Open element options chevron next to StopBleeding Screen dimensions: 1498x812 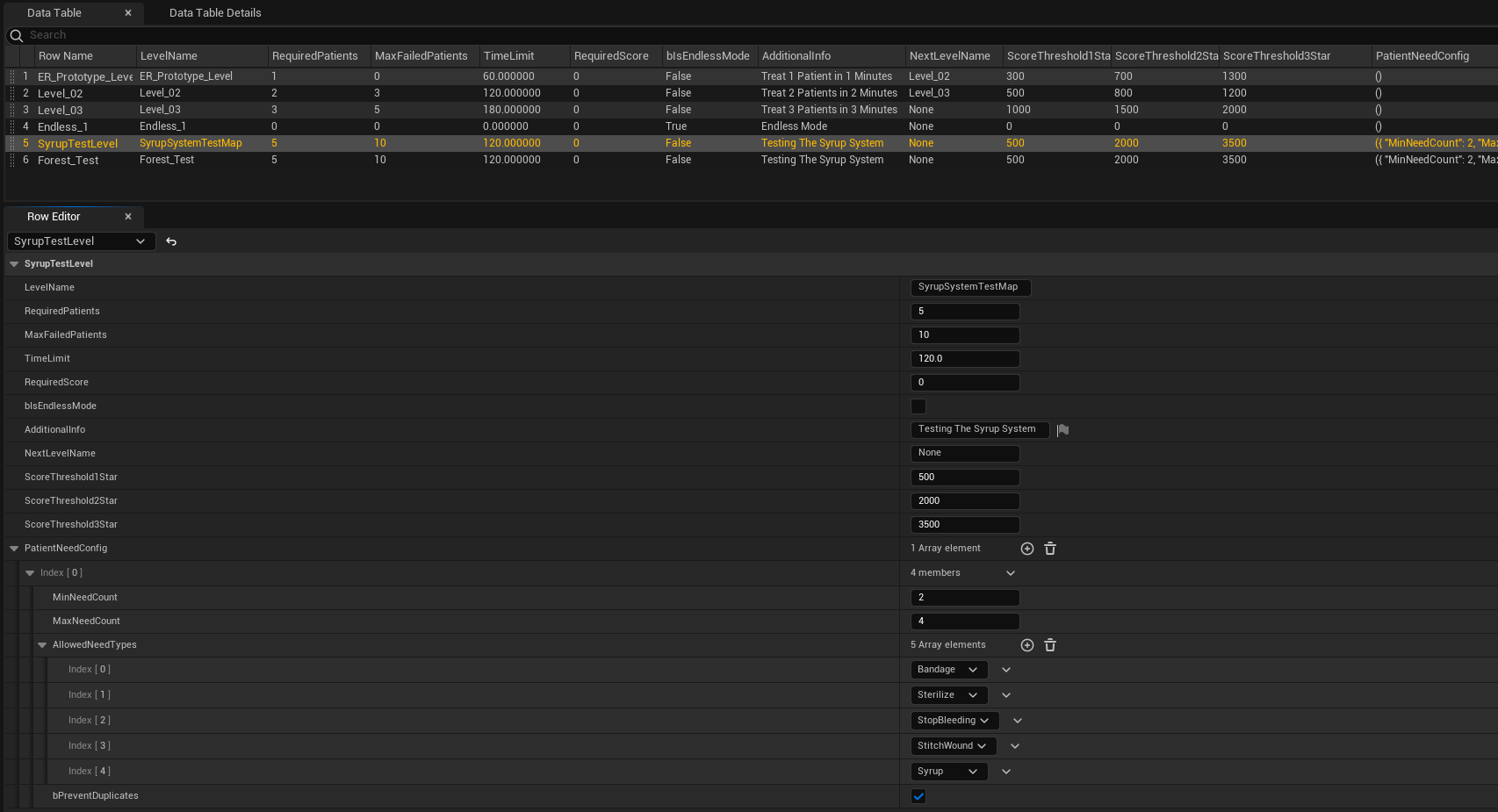1018,721
